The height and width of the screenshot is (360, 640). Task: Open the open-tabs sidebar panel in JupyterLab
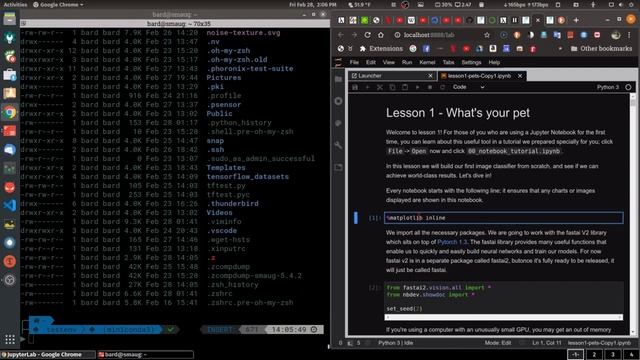(x=338, y=167)
